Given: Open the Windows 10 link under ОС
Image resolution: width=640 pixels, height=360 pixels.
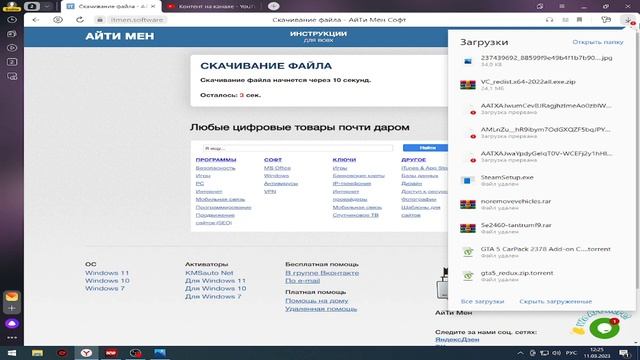Looking at the screenshot, I should click(107, 280).
